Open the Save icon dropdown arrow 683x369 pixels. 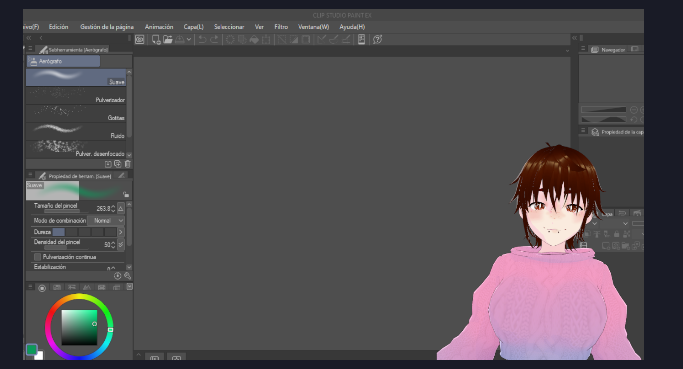[189, 40]
